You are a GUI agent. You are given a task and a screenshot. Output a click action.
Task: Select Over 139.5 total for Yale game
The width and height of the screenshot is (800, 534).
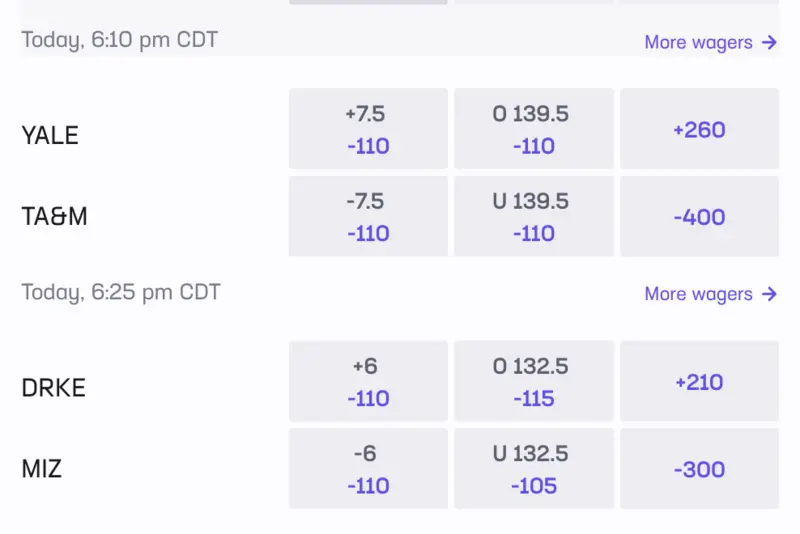point(533,129)
